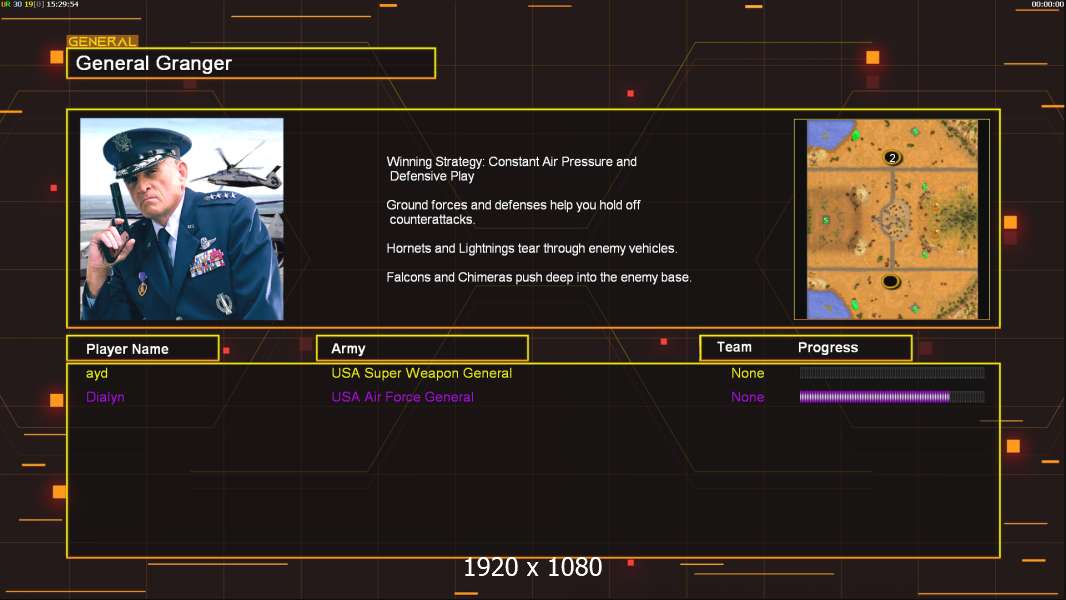Viewport: 1066px width, 600px height.
Task: Click the Team column header
Action: click(734, 347)
